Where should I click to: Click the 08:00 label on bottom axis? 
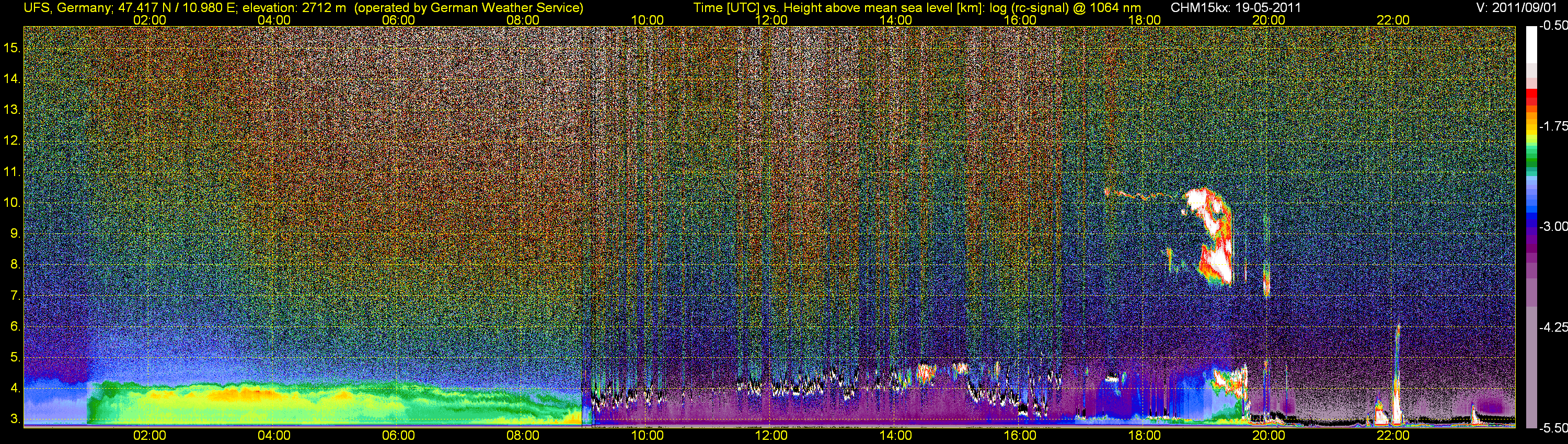pos(523,436)
